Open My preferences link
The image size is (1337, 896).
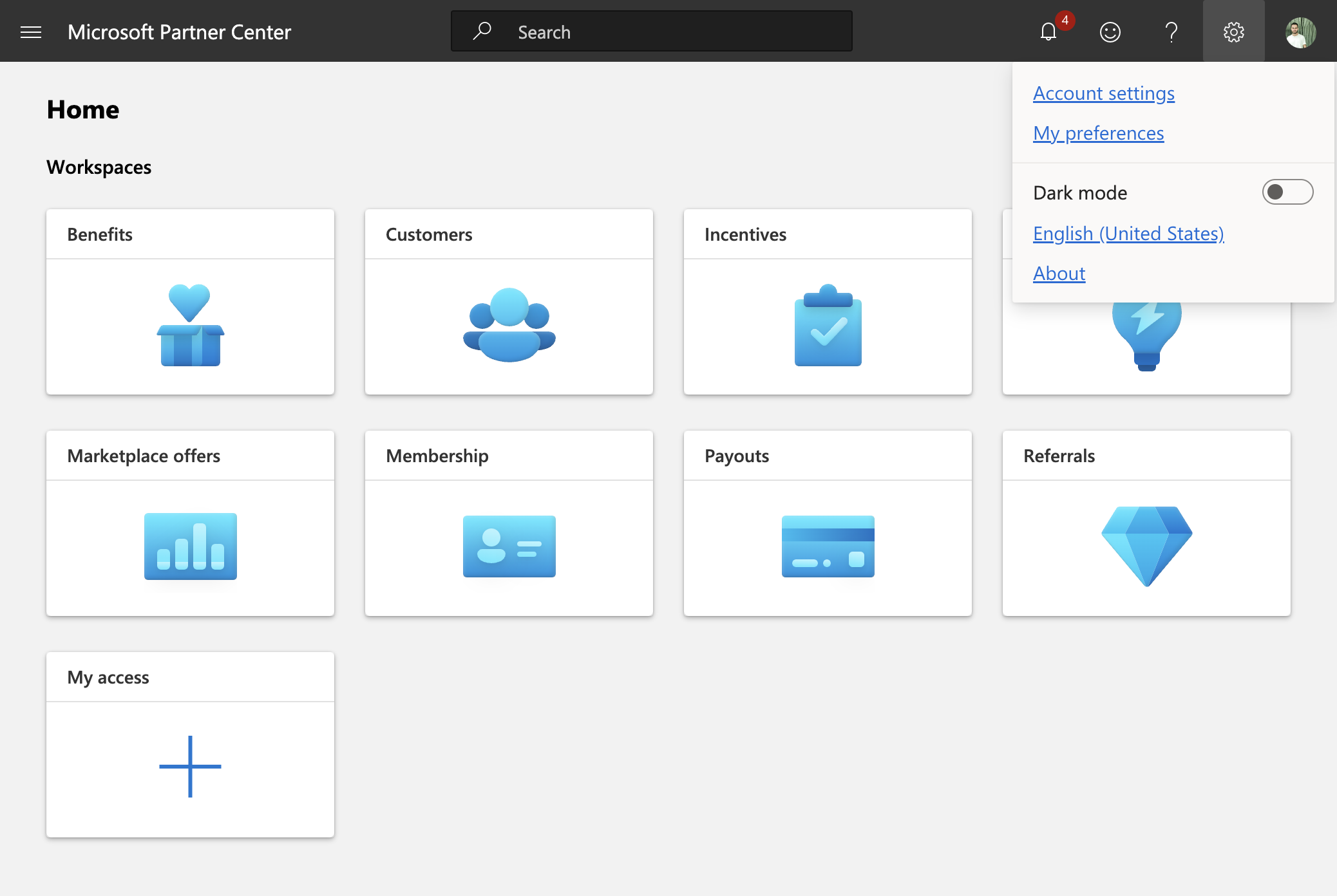click(x=1099, y=133)
